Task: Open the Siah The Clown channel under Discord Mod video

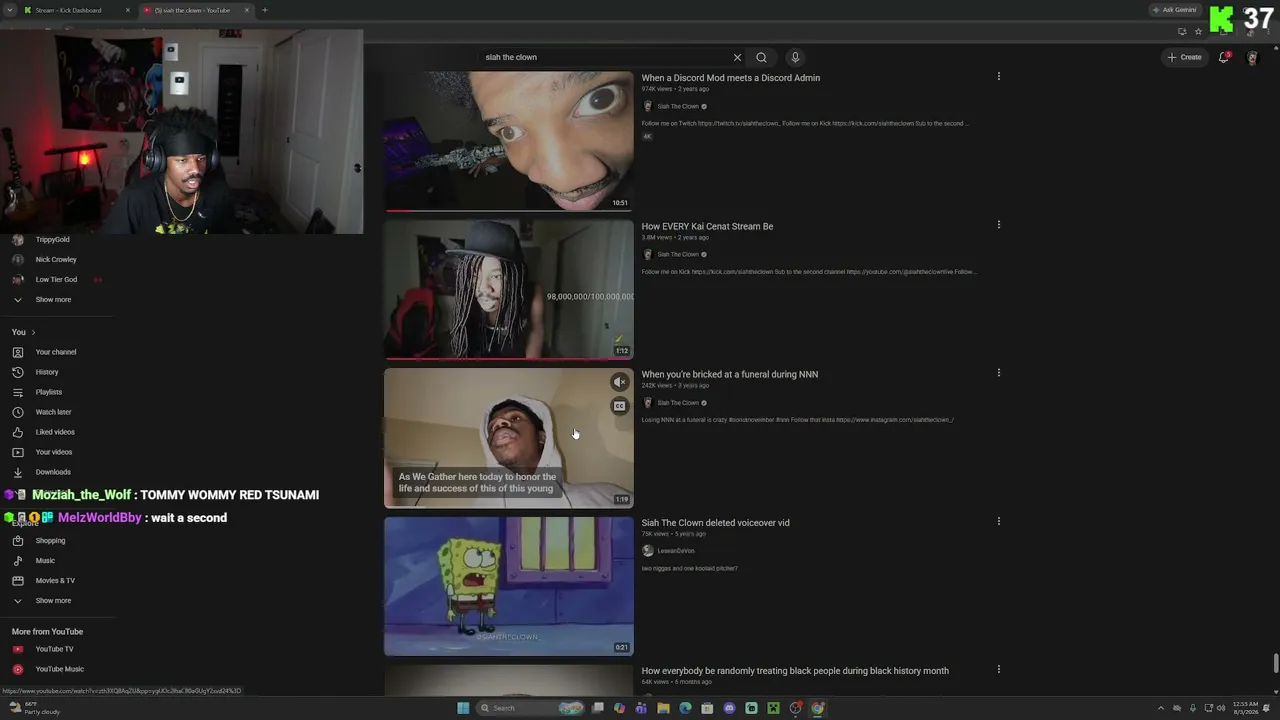Action: (x=678, y=106)
